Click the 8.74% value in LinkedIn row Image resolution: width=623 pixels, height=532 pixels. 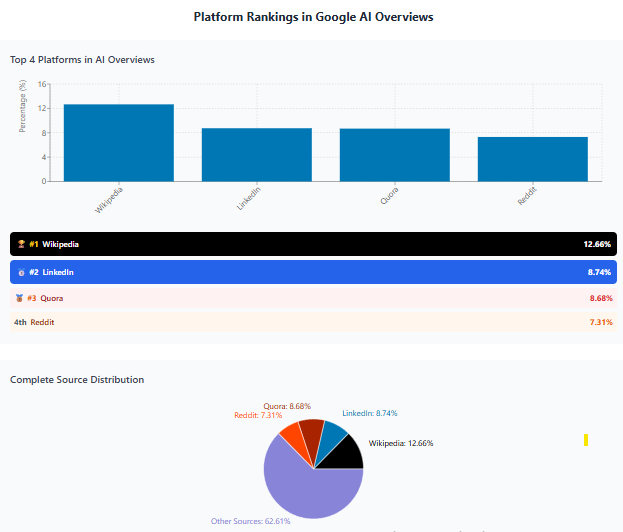click(599, 272)
